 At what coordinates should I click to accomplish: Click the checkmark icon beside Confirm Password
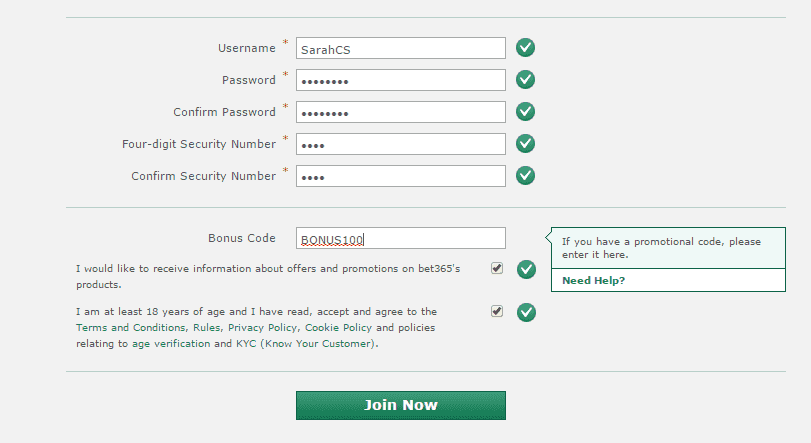point(525,112)
